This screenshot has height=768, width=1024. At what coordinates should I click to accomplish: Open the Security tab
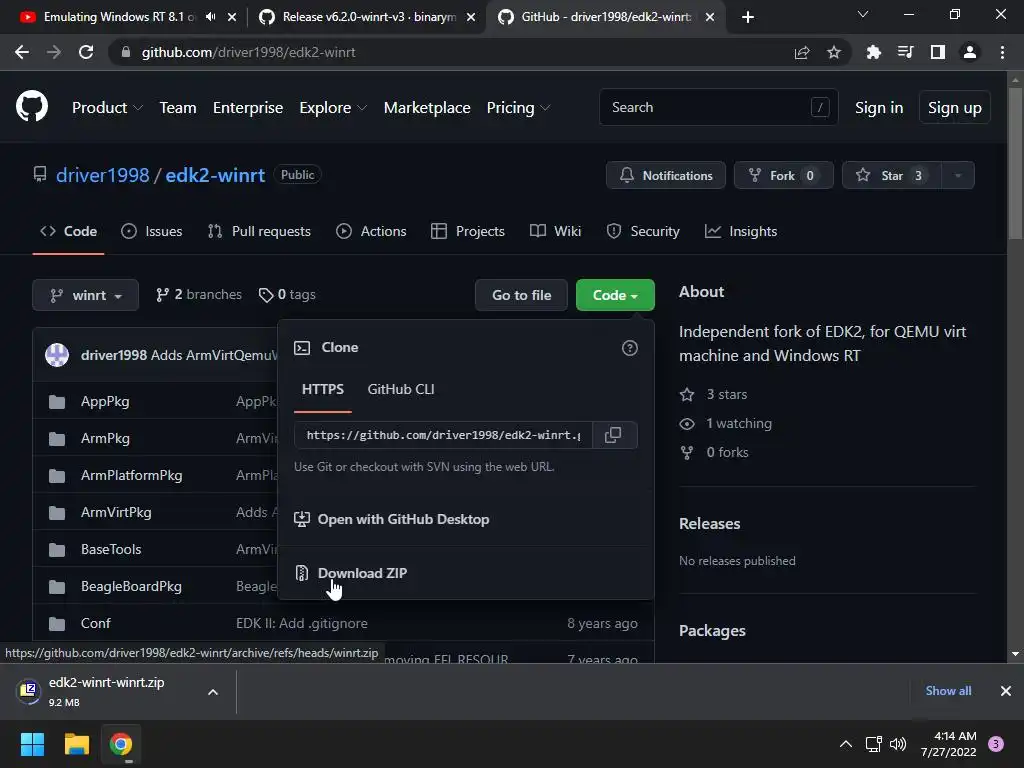(643, 231)
